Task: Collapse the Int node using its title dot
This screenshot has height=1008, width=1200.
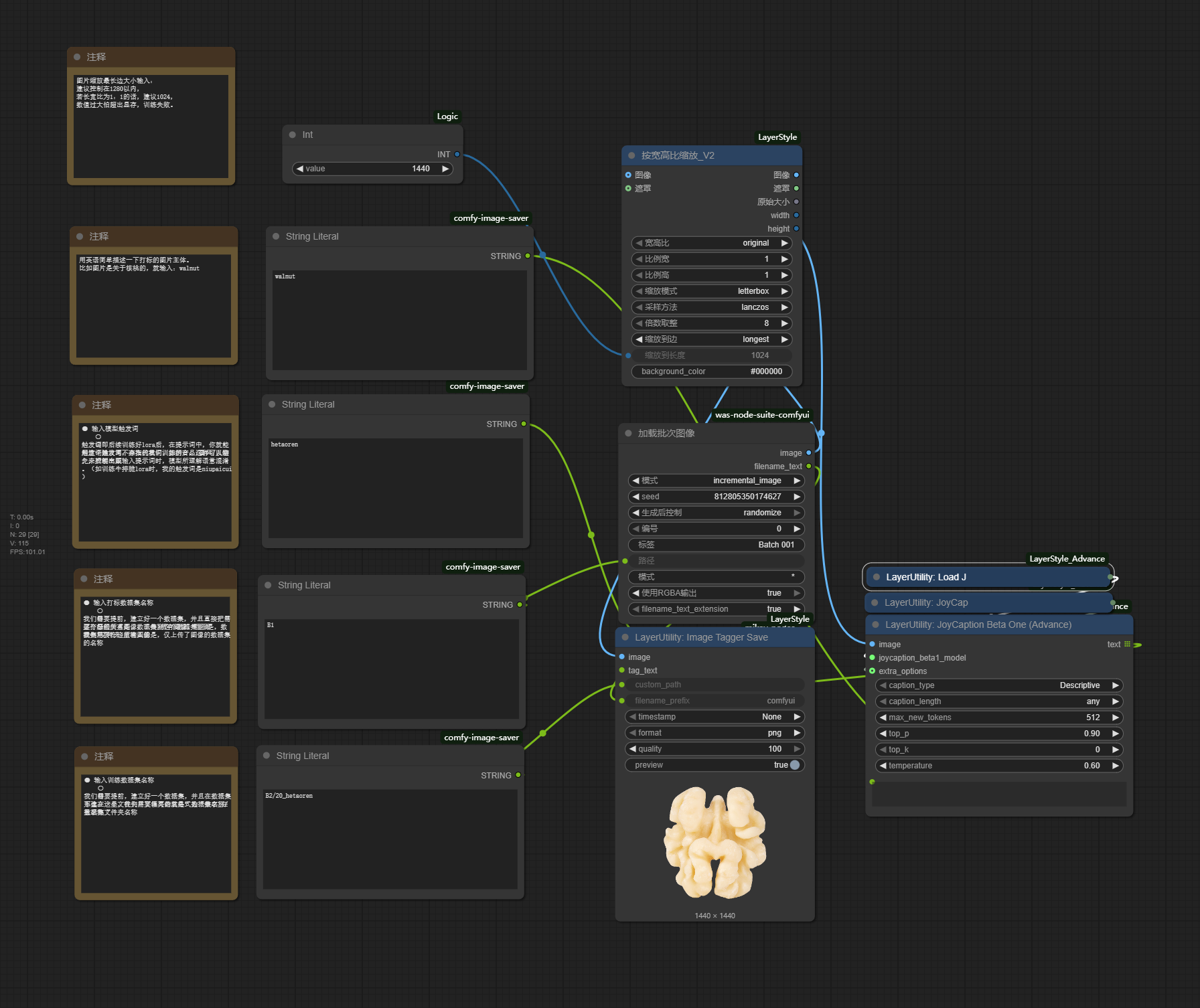Action: coord(293,135)
